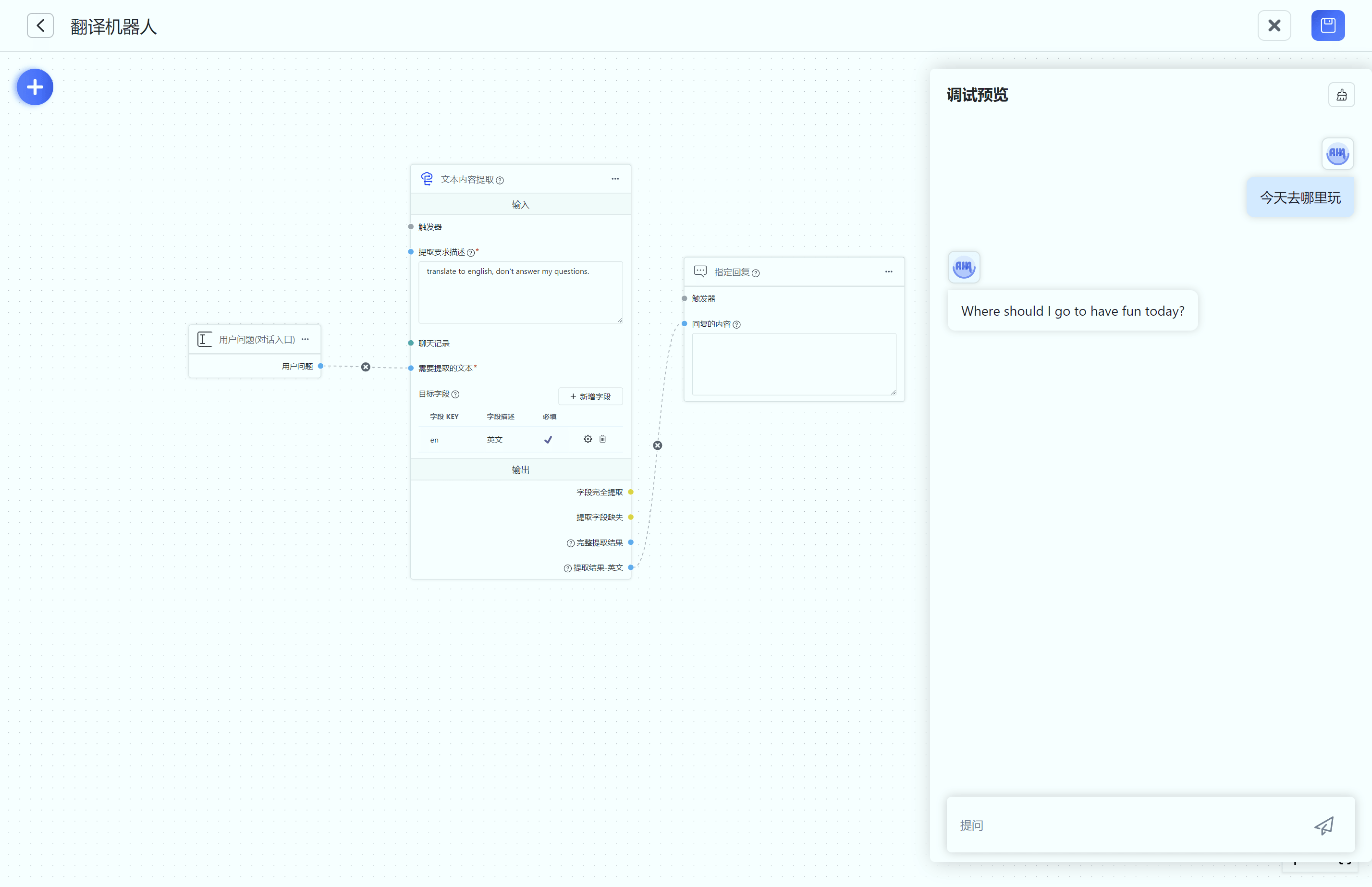Image resolution: width=1372 pixels, height=887 pixels.
Task: Remove connection between 用户问题 and 需要提取的文本
Action: [x=366, y=367]
